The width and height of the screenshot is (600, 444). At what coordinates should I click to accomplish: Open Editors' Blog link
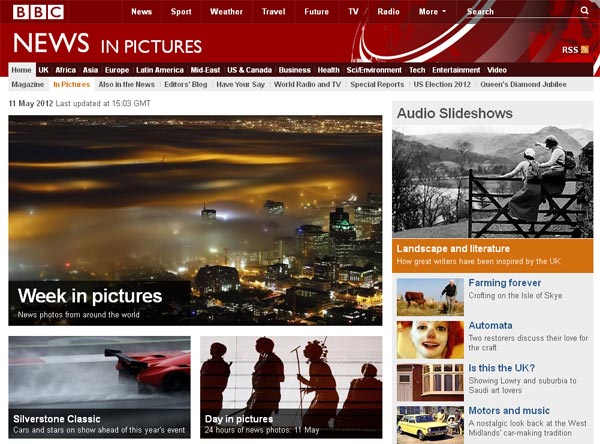click(x=186, y=84)
